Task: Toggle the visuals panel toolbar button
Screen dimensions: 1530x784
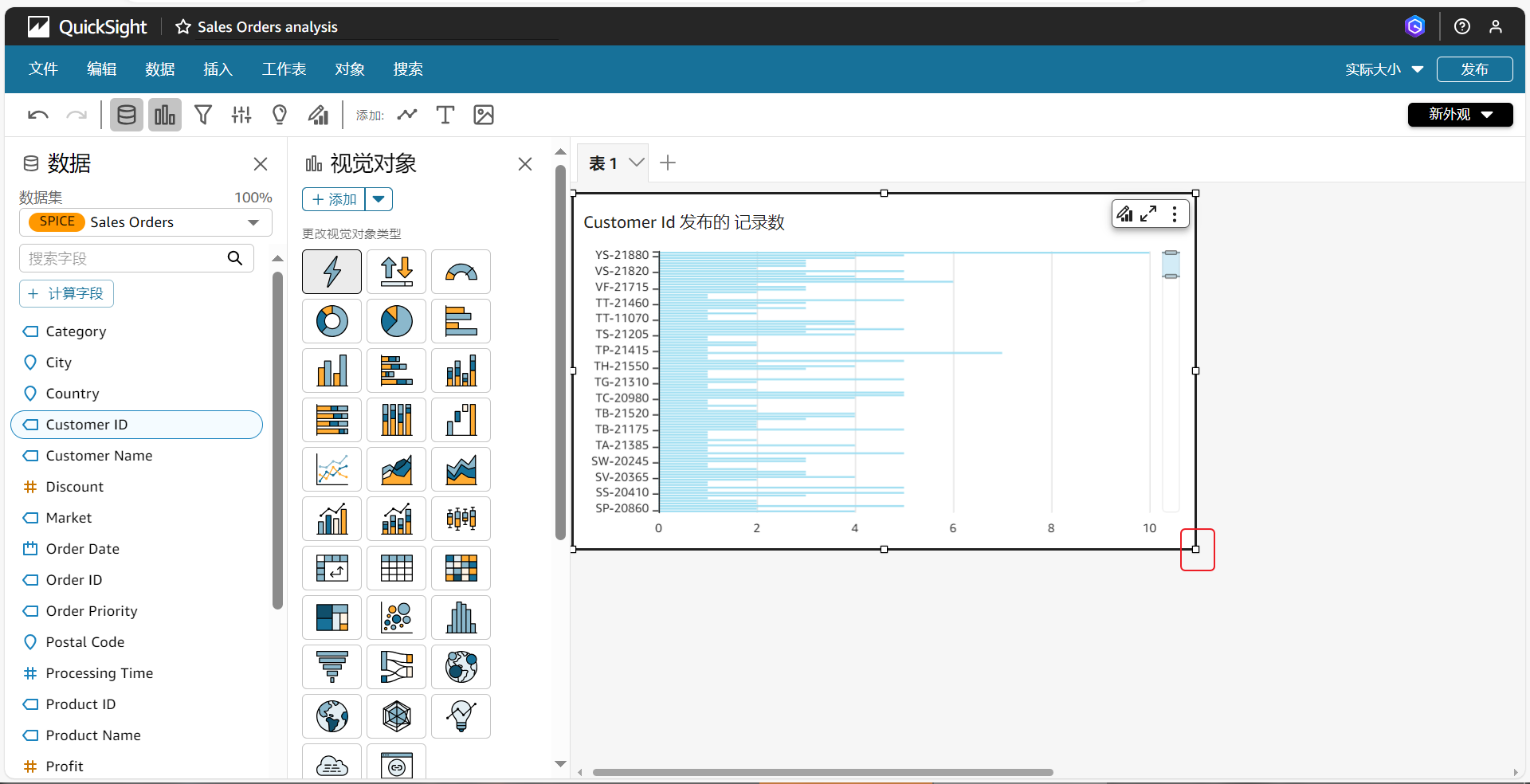Action: point(164,115)
